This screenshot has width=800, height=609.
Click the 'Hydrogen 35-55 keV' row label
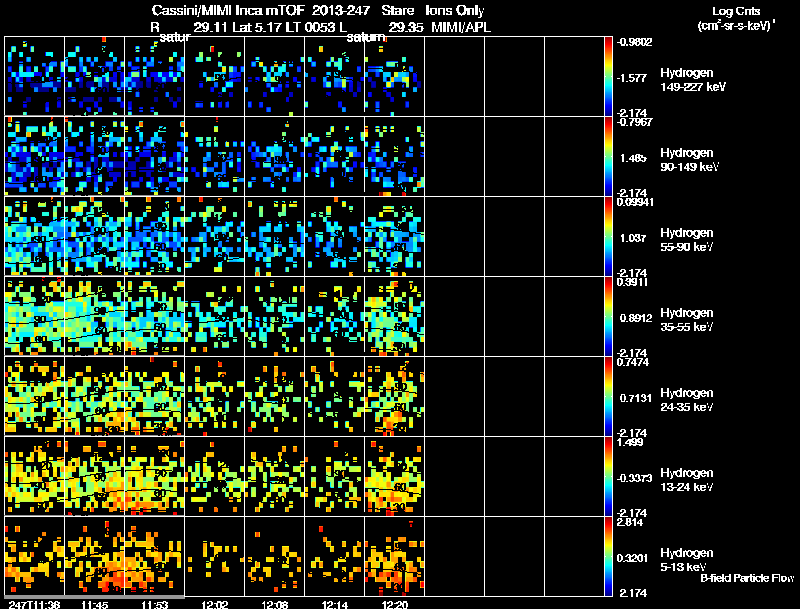(x=687, y=320)
